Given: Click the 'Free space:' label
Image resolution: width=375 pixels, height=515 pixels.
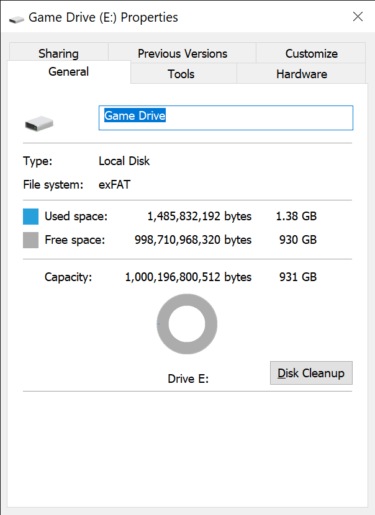Looking at the screenshot, I should [75, 240].
